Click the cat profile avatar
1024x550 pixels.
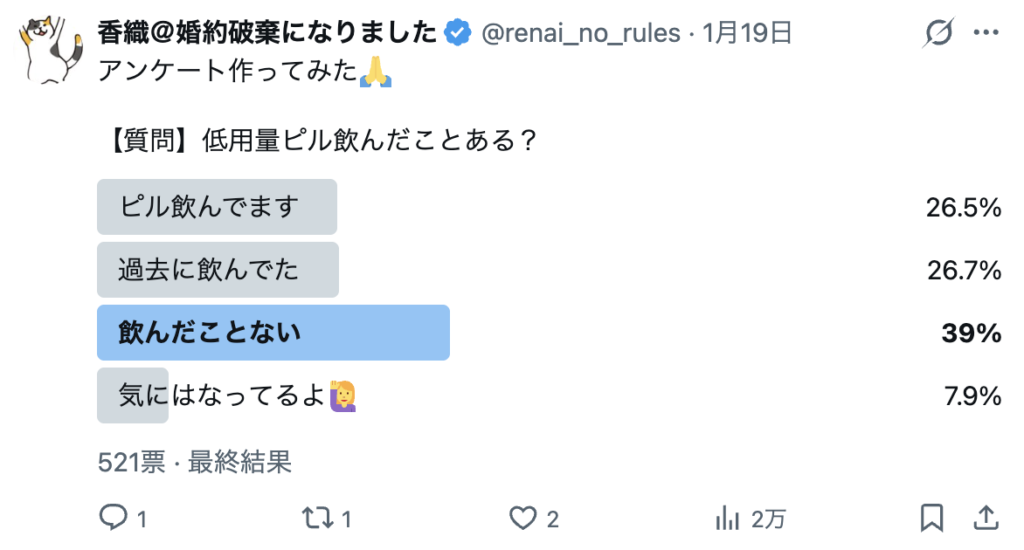tap(51, 52)
